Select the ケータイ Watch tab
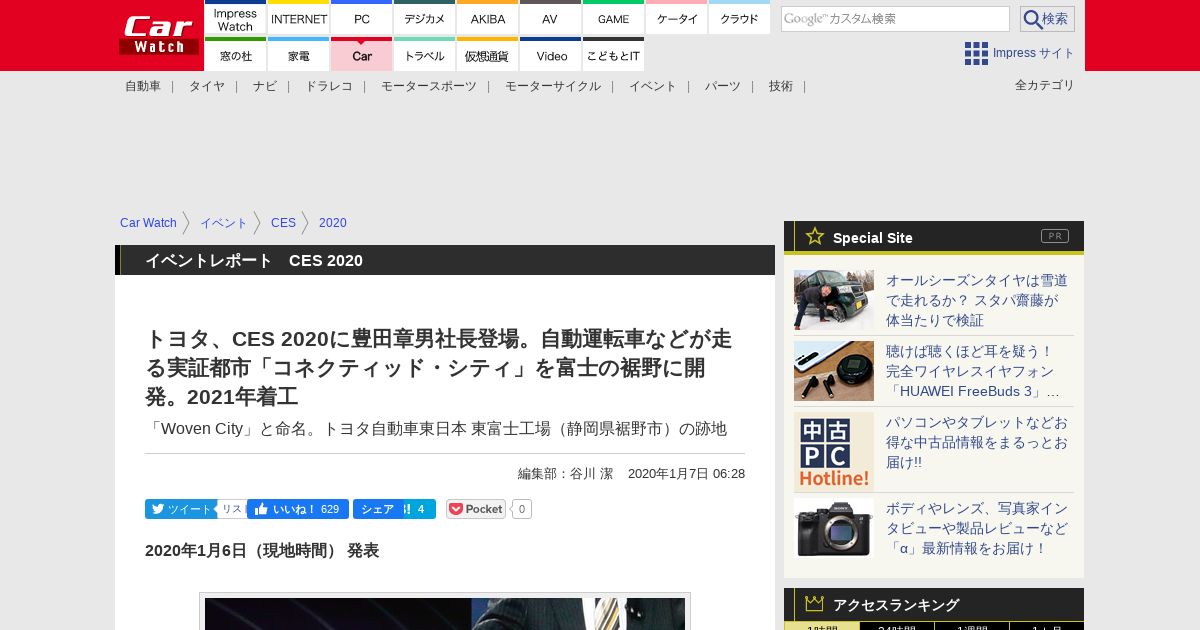This screenshot has width=1200, height=630. coord(677,18)
